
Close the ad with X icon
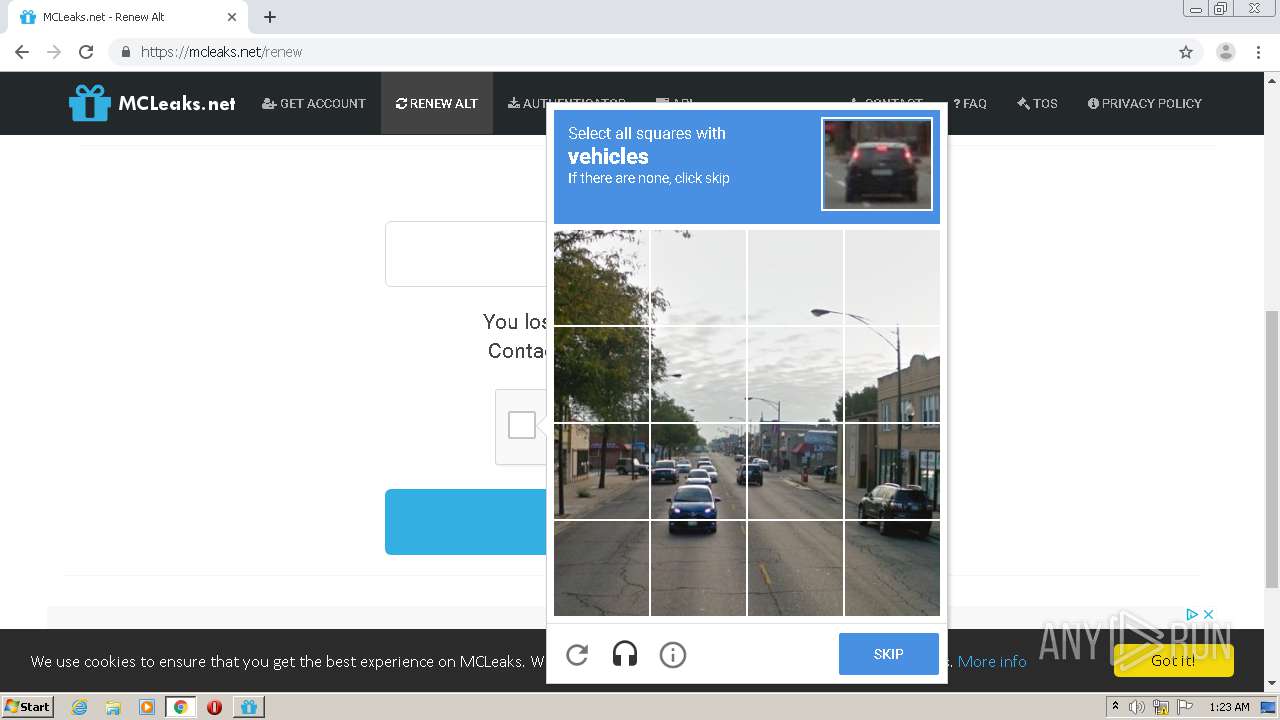pyautogui.click(x=1208, y=614)
